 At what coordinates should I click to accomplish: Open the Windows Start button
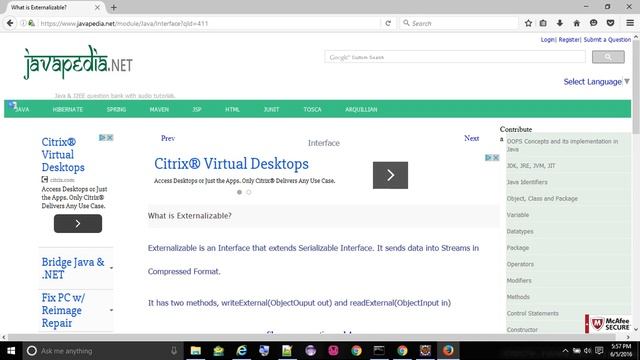pyautogui.click(x=11, y=351)
